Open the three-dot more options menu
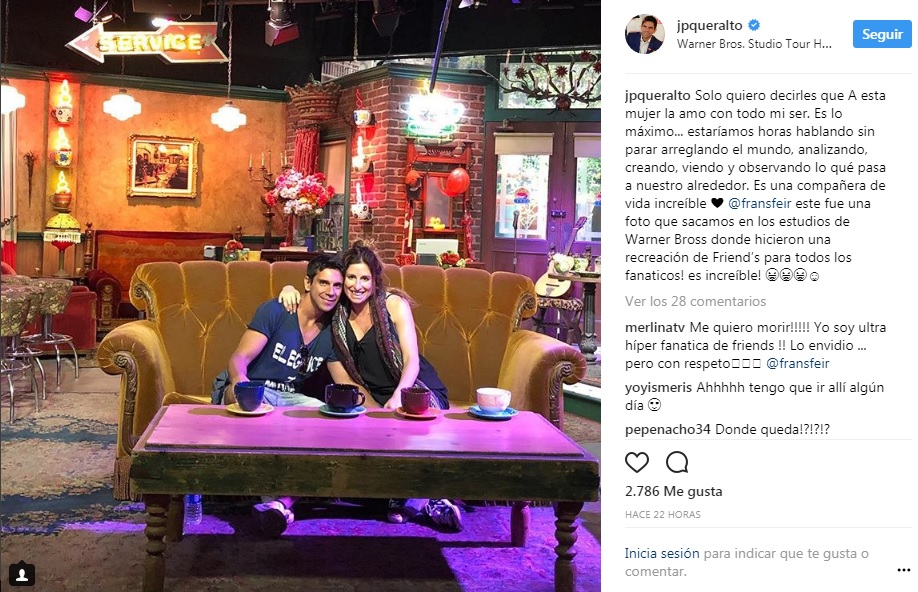The width and height of the screenshot is (918, 592). [x=903, y=570]
